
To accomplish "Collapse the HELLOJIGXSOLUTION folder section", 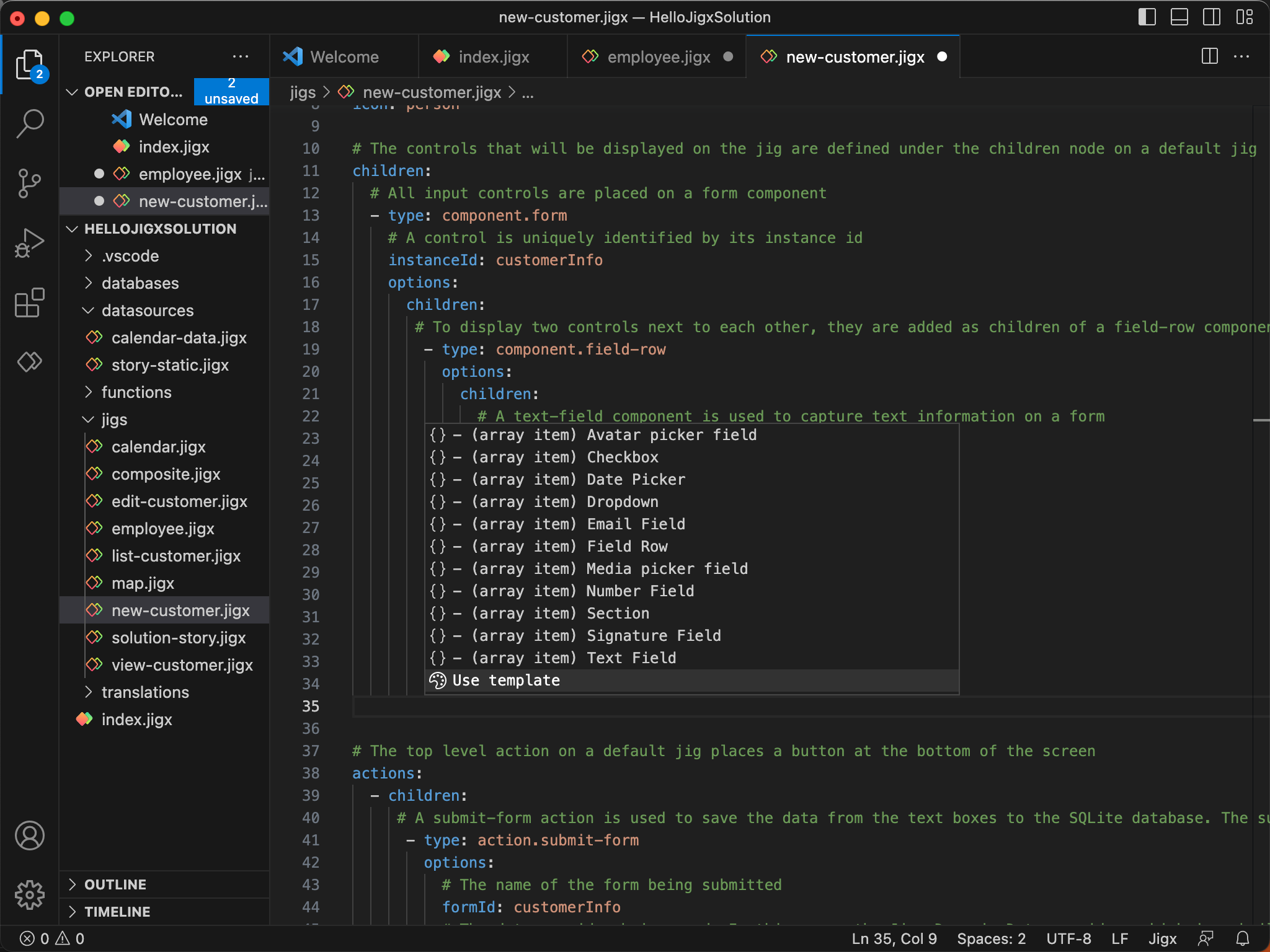I will click(164, 229).
